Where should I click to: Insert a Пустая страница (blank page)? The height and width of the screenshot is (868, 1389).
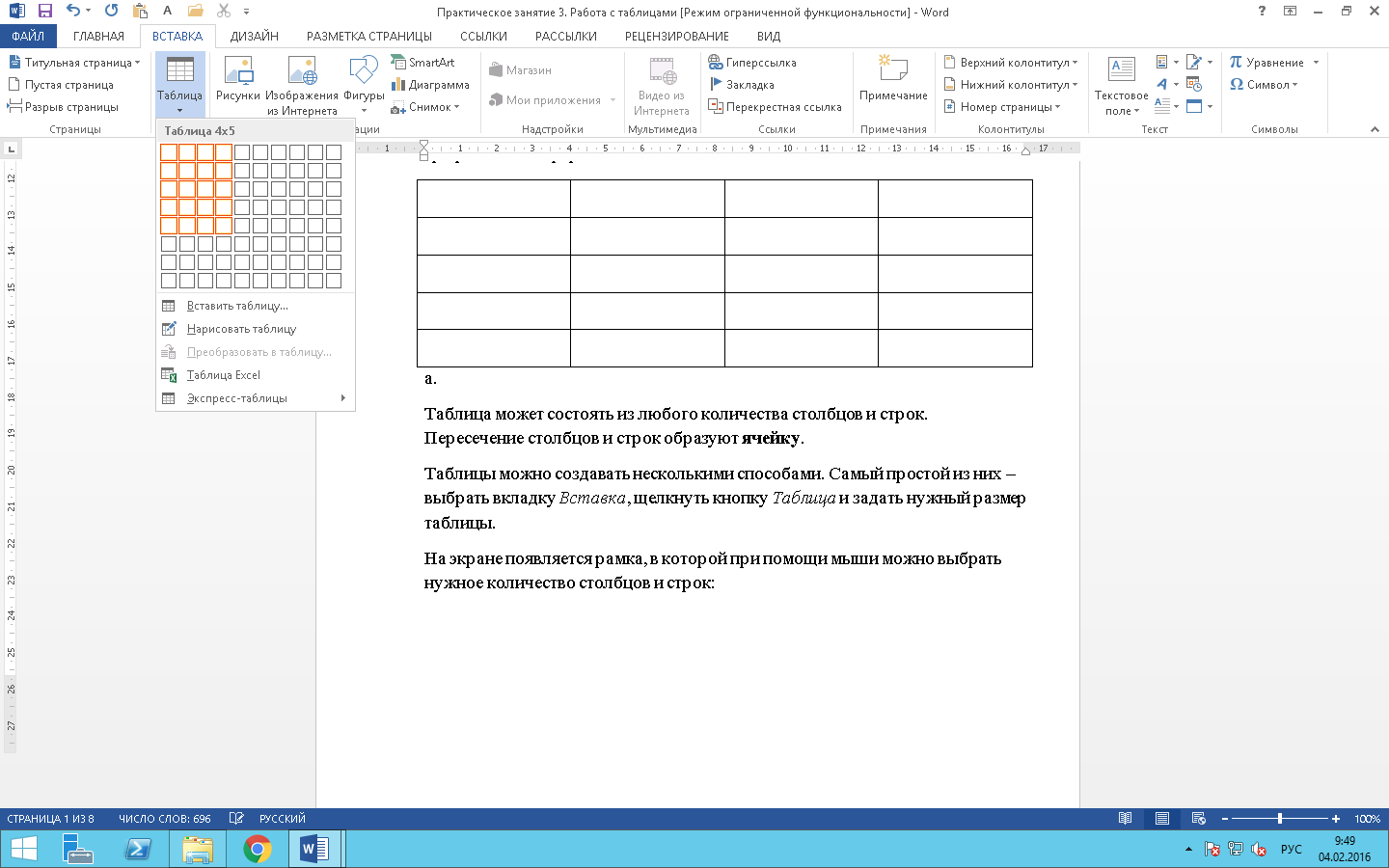61,84
